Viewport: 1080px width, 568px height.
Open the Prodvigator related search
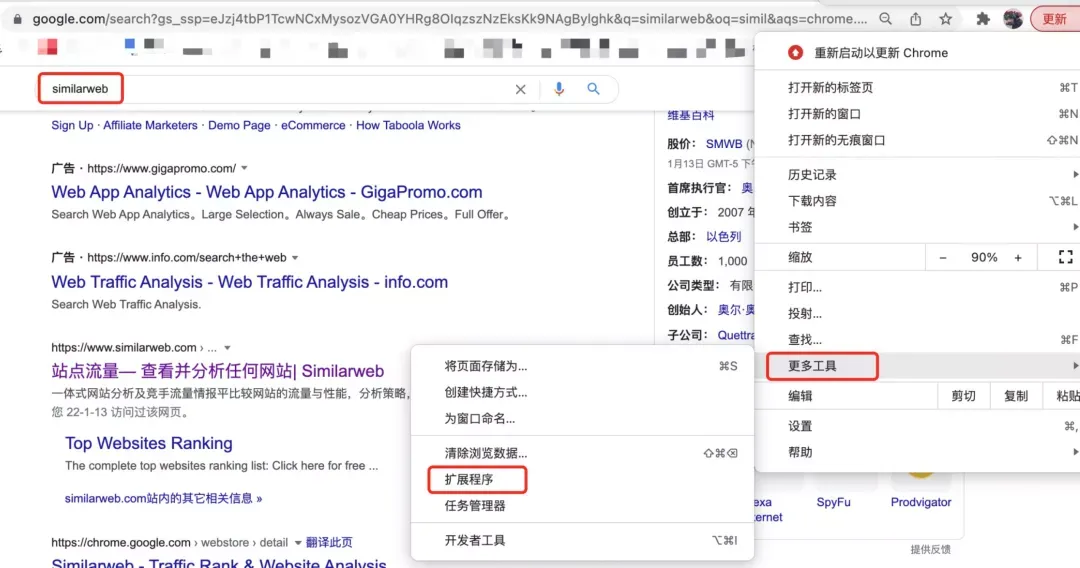click(x=921, y=503)
